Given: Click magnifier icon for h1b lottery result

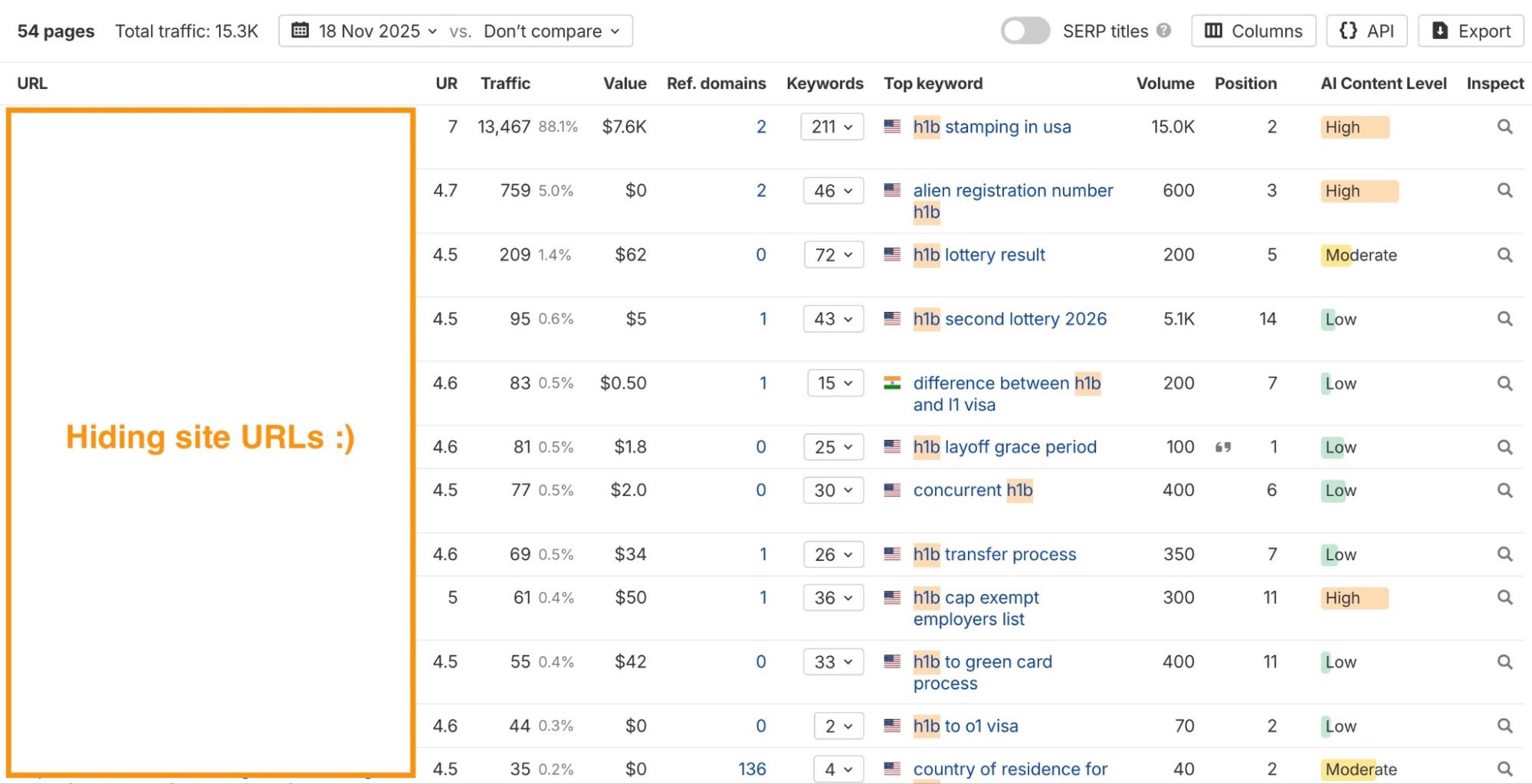Looking at the screenshot, I should 1504,255.
